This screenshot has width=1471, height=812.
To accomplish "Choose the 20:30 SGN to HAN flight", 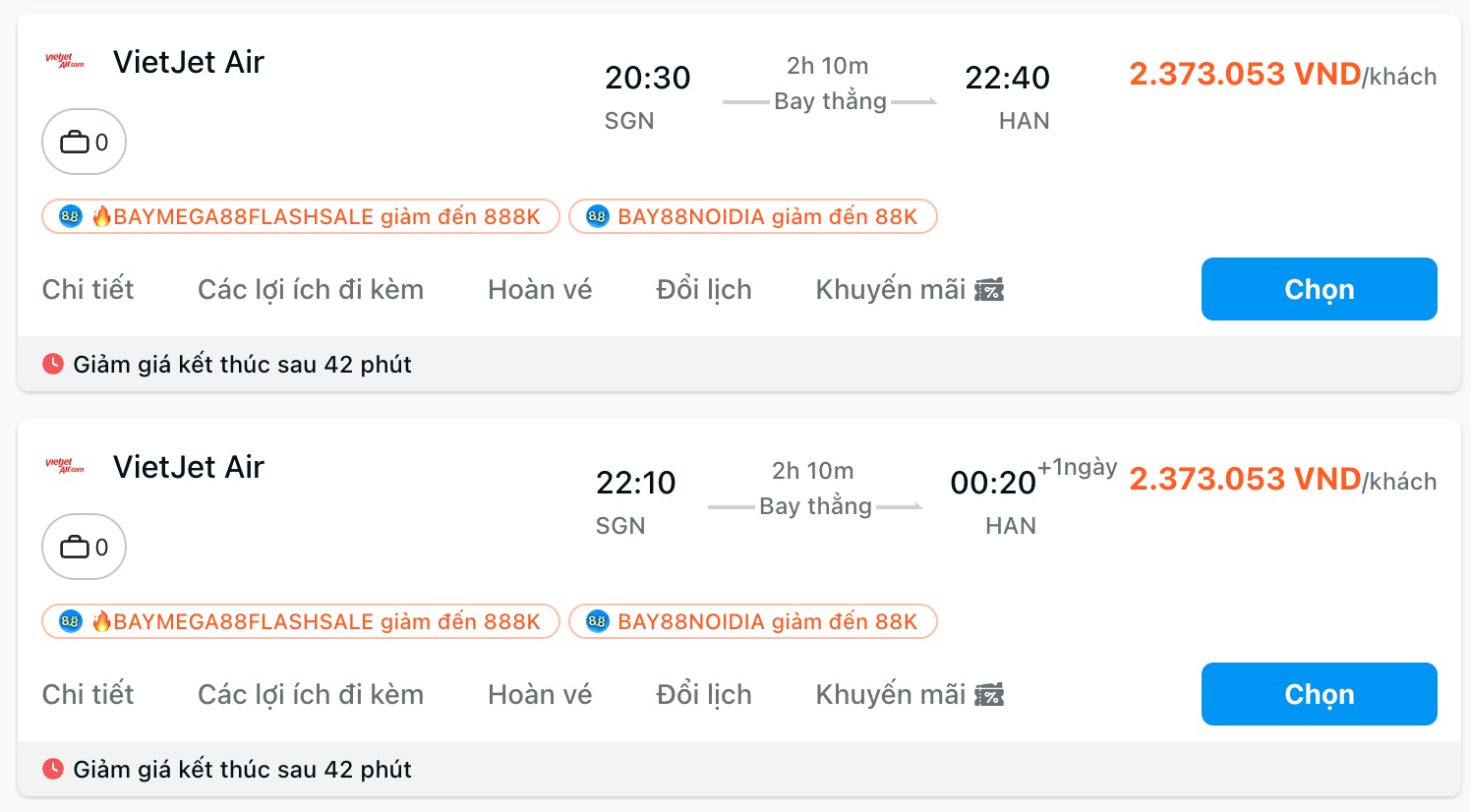I will (x=1320, y=289).
